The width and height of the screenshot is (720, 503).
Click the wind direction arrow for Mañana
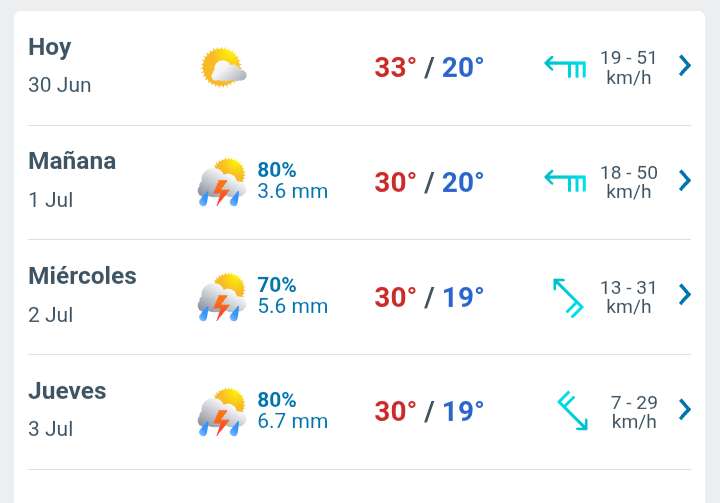tap(565, 181)
